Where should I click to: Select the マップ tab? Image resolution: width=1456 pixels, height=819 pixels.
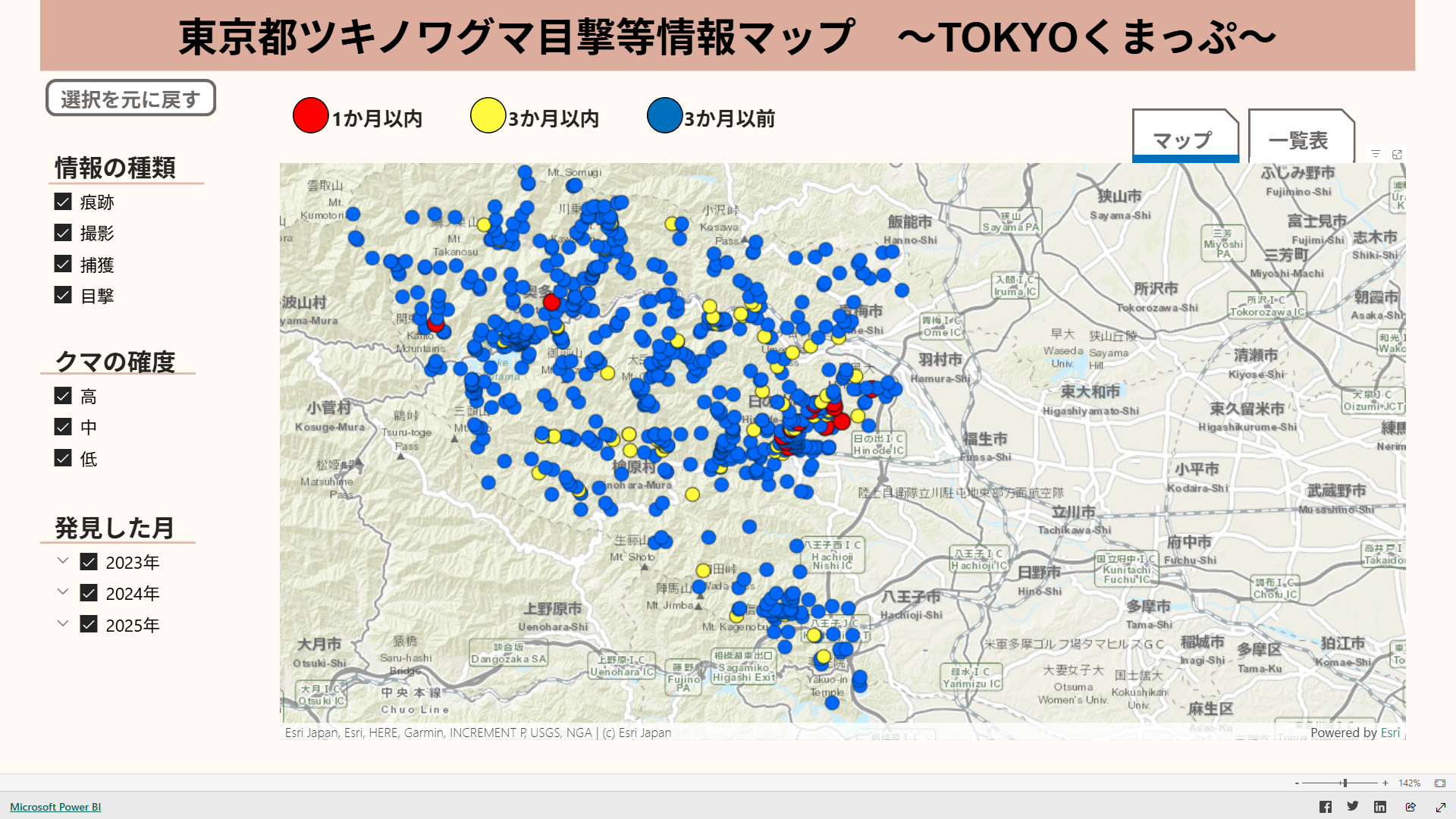pos(1183,140)
